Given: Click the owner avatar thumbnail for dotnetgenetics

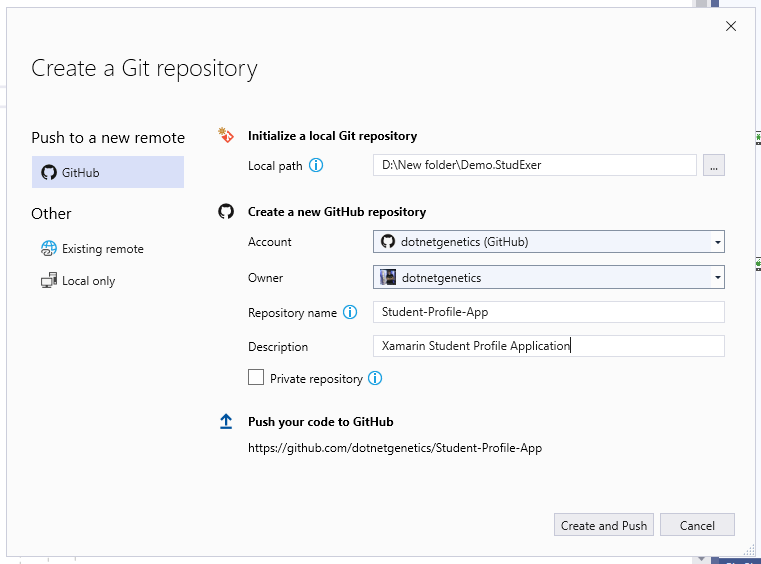Looking at the screenshot, I should coord(388,277).
